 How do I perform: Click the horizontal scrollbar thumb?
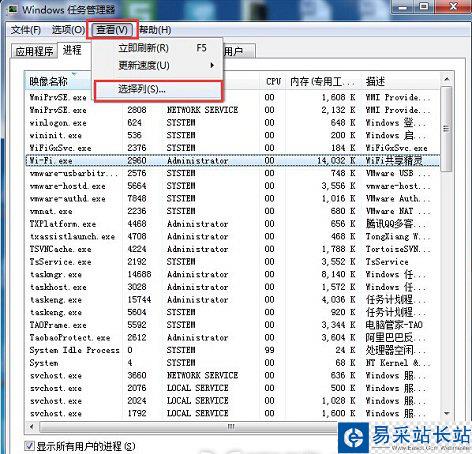(230, 426)
